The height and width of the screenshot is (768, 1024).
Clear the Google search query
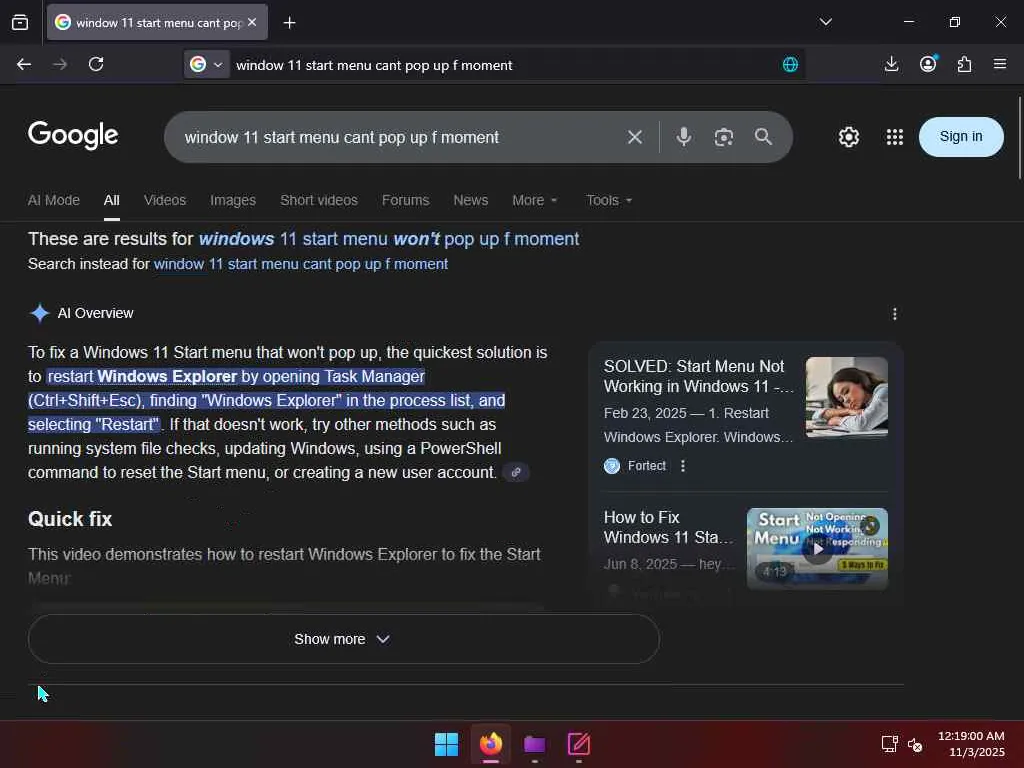[635, 137]
